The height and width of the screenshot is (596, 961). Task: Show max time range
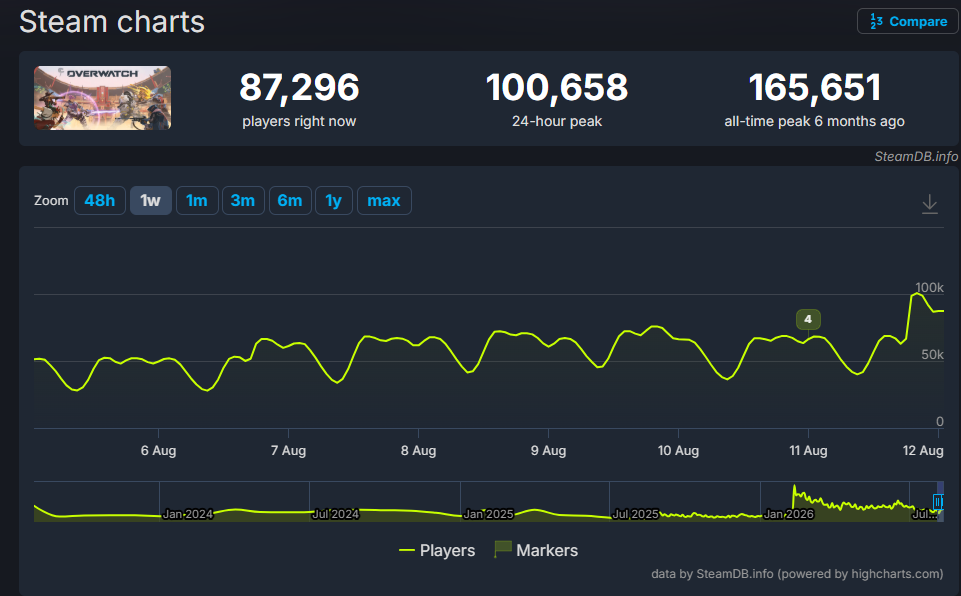[384, 201]
